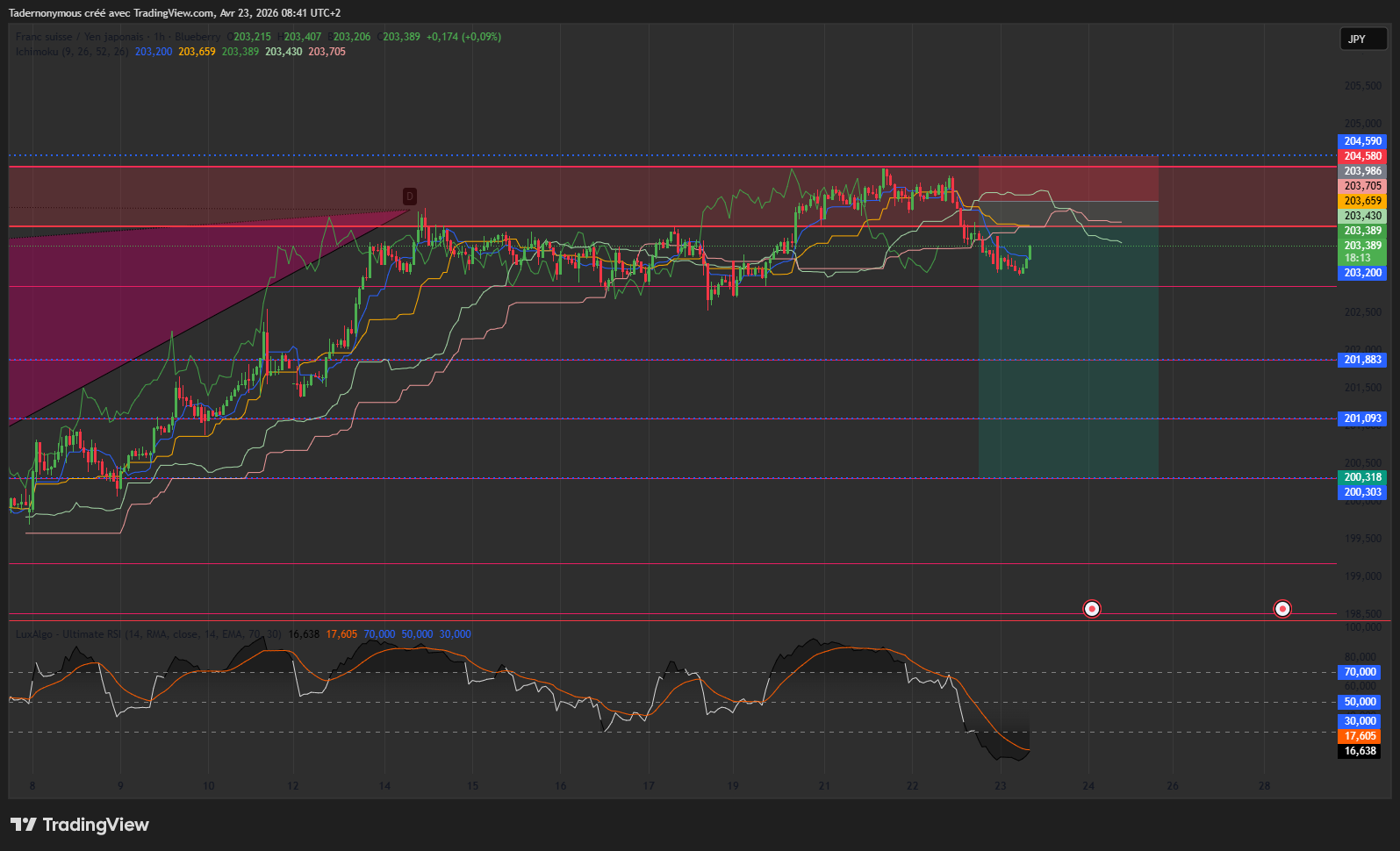1400x851 pixels.
Task: Select the green 200,318 target price label
Action: point(1362,477)
